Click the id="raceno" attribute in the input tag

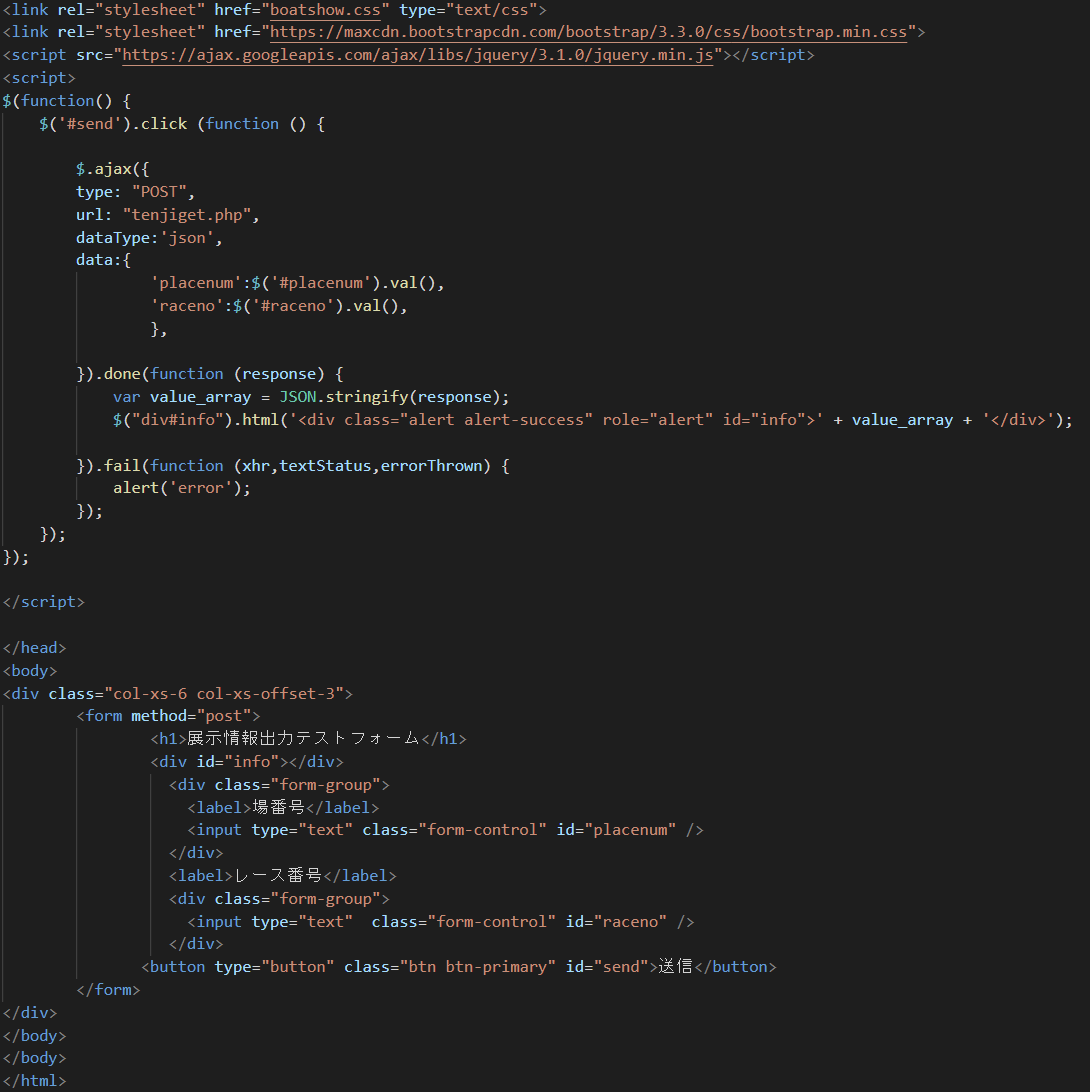(x=616, y=922)
